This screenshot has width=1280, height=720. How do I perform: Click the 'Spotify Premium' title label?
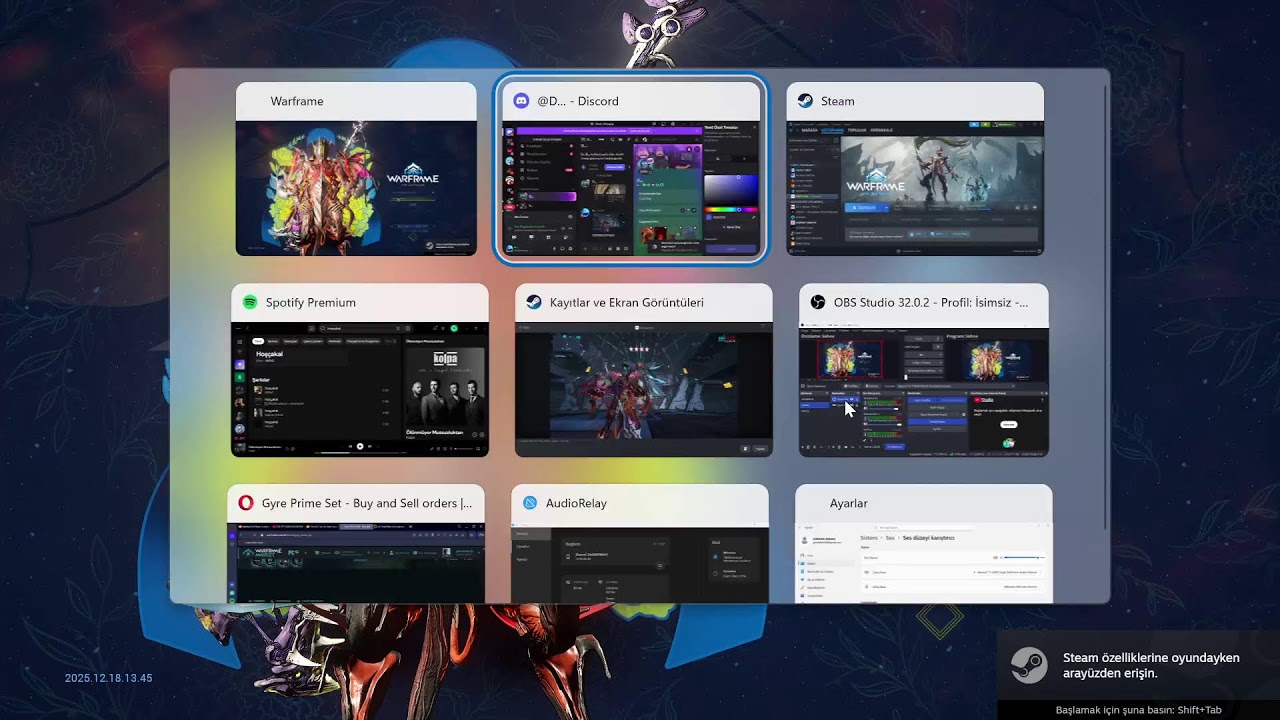[x=311, y=302]
